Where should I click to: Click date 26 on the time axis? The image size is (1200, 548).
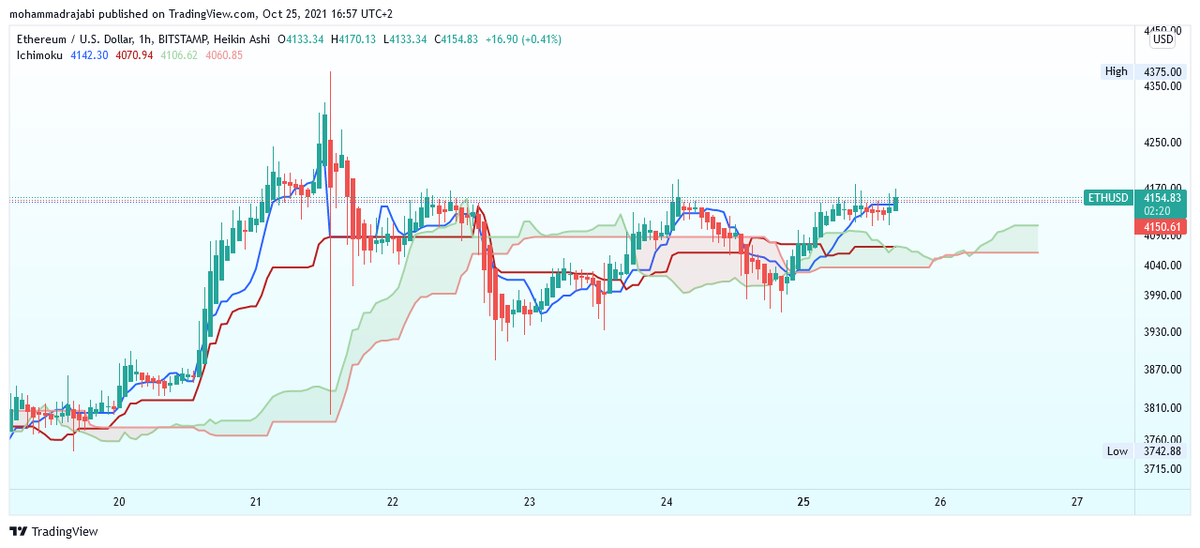tap(940, 502)
